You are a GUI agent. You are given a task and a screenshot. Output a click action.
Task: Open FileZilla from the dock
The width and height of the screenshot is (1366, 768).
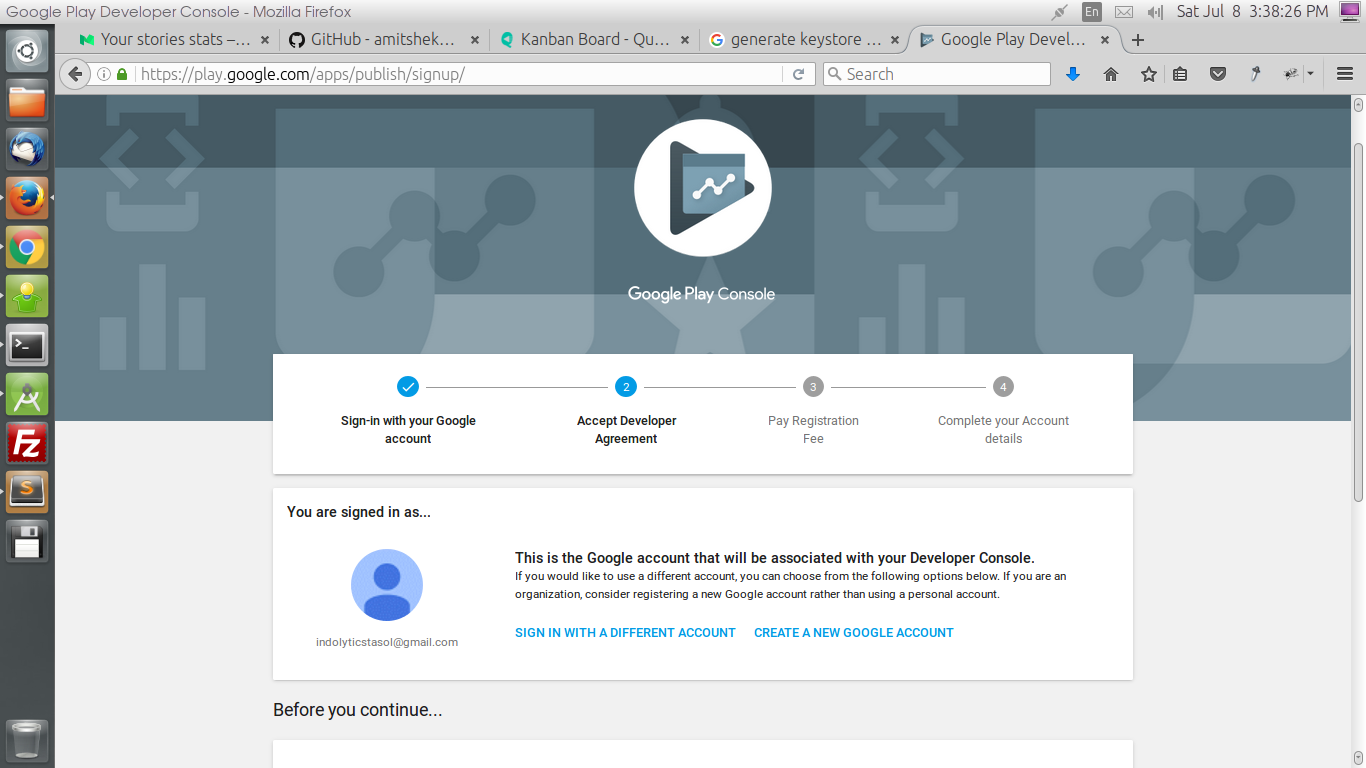tap(27, 443)
